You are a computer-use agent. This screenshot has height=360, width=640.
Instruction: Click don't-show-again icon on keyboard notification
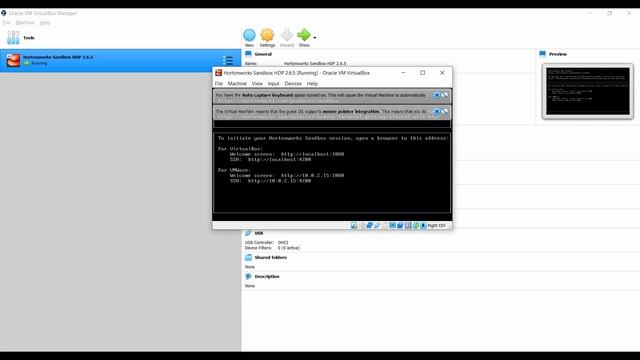pos(444,95)
